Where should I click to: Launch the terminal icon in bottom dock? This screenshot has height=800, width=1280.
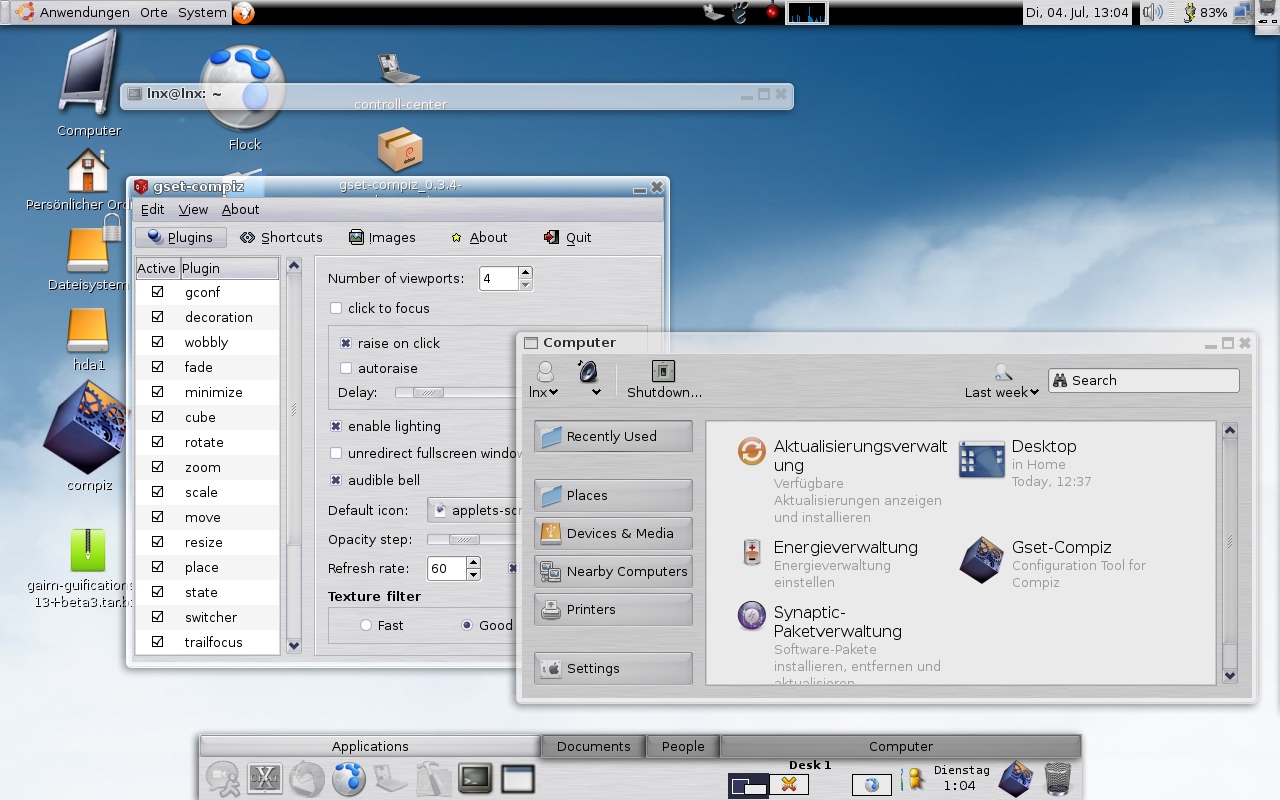click(x=475, y=778)
